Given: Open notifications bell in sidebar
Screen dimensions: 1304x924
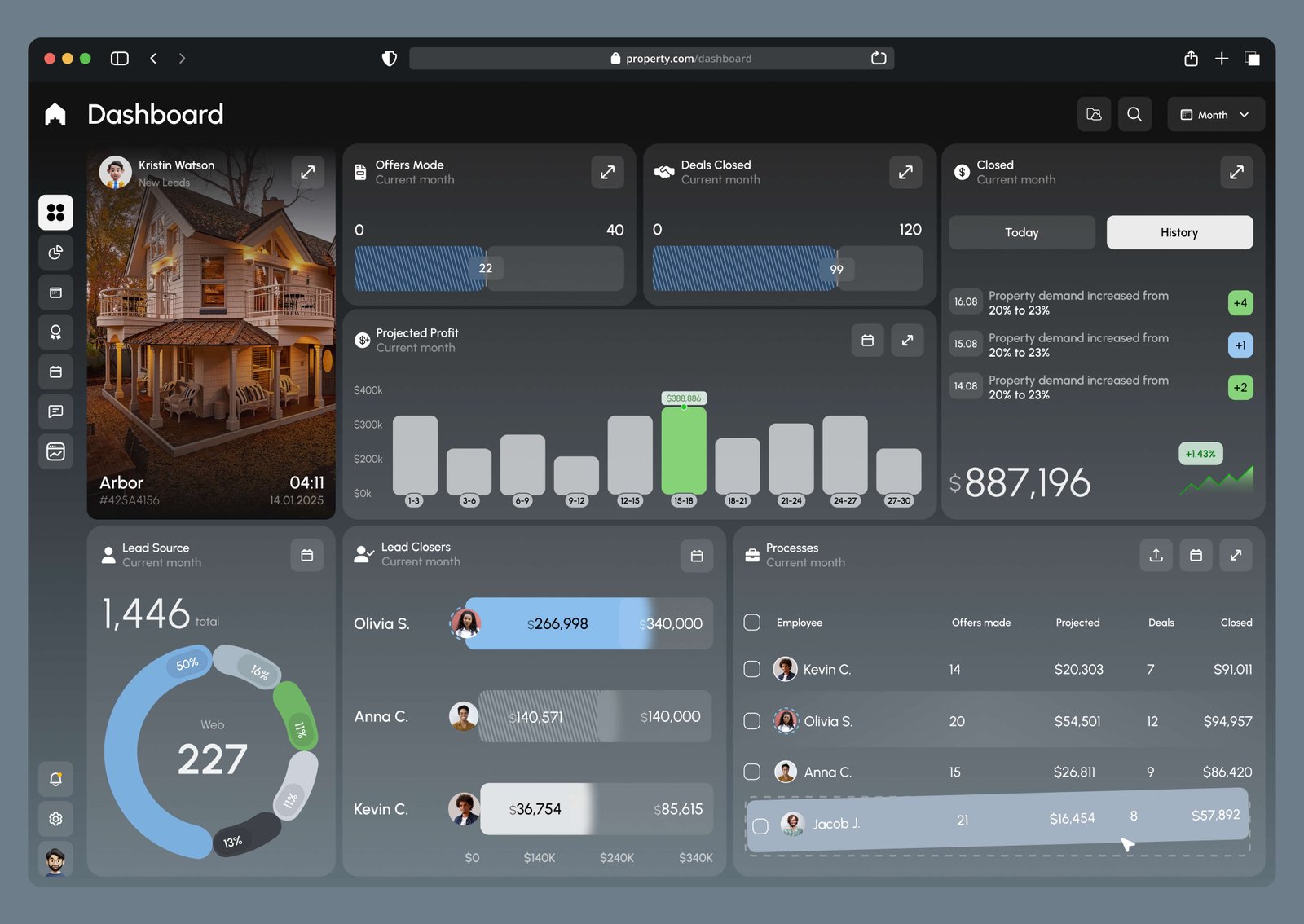Looking at the screenshot, I should (x=55, y=780).
